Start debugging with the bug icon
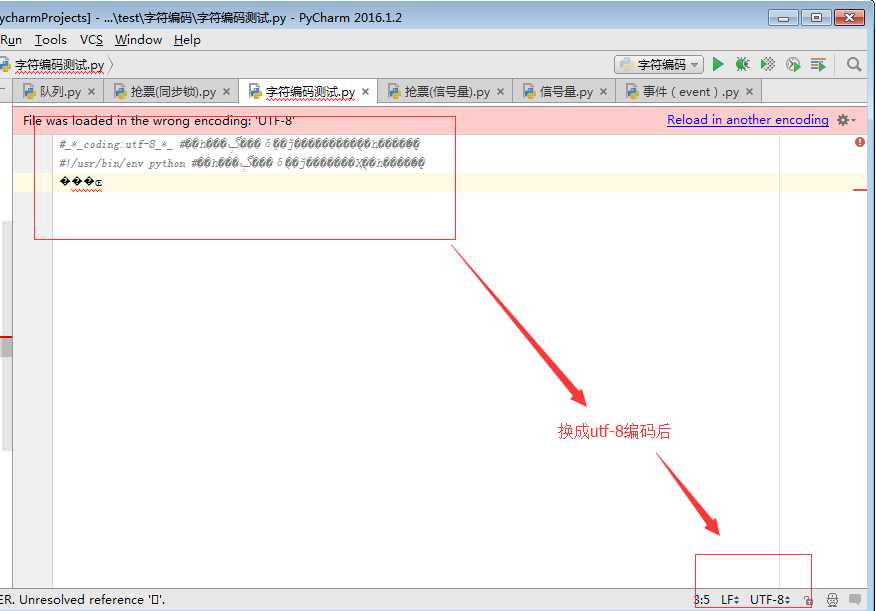876x611 pixels. pos(742,64)
